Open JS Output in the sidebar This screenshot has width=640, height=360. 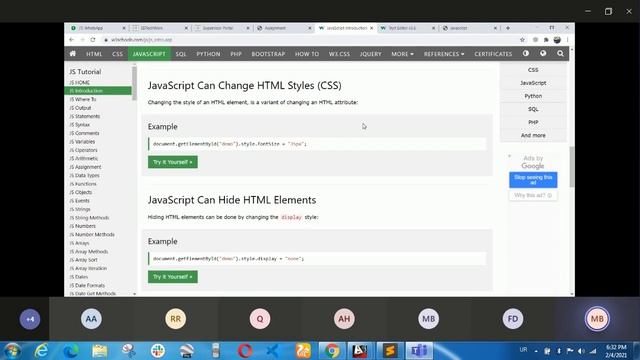[x=80, y=108]
